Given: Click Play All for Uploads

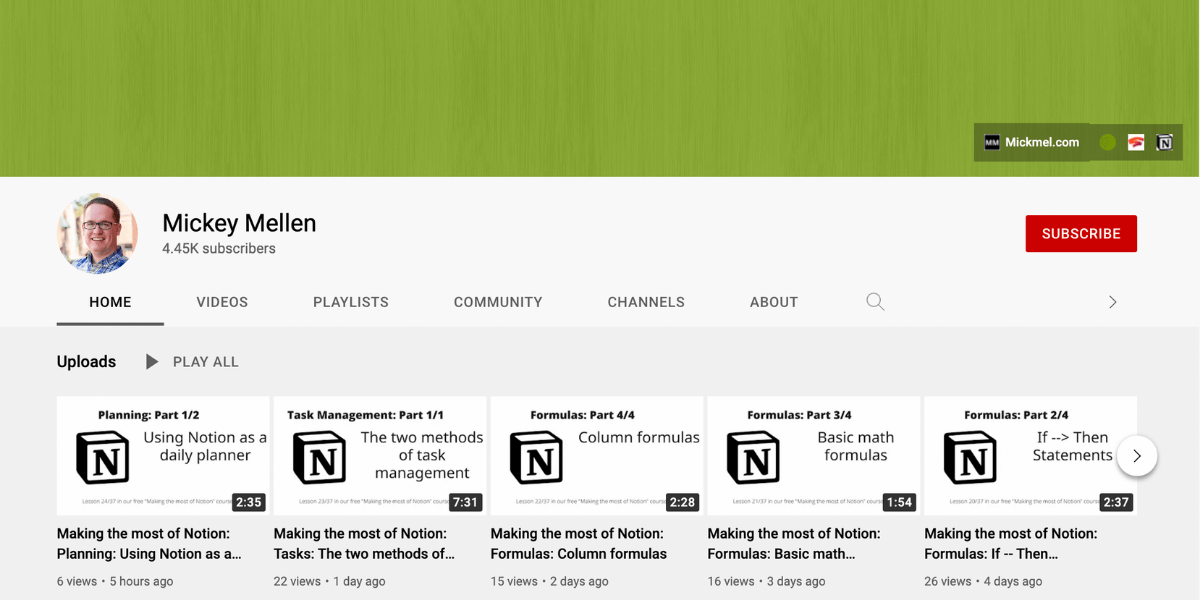Looking at the screenshot, I should point(192,362).
